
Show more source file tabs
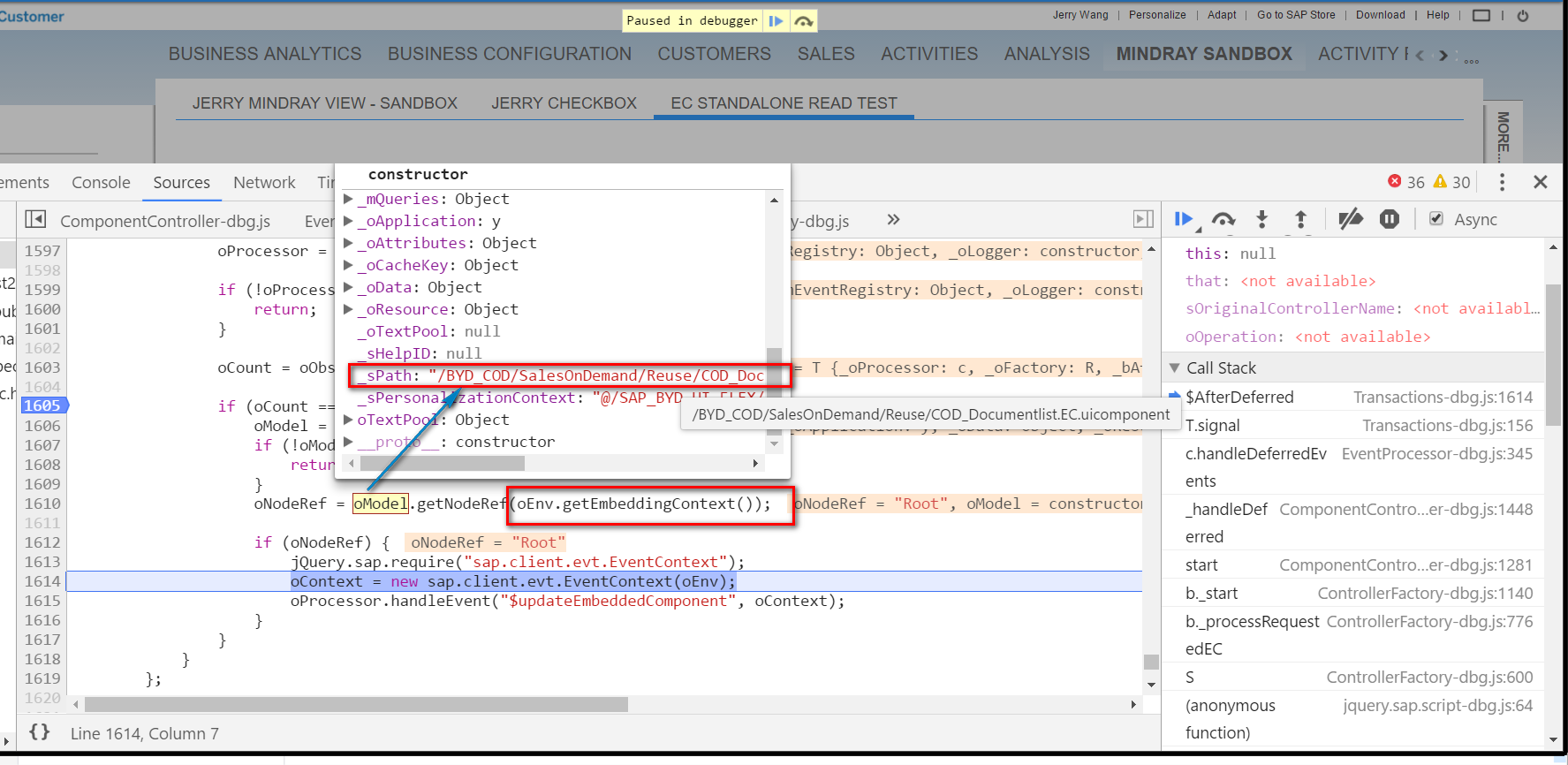(893, 219)
